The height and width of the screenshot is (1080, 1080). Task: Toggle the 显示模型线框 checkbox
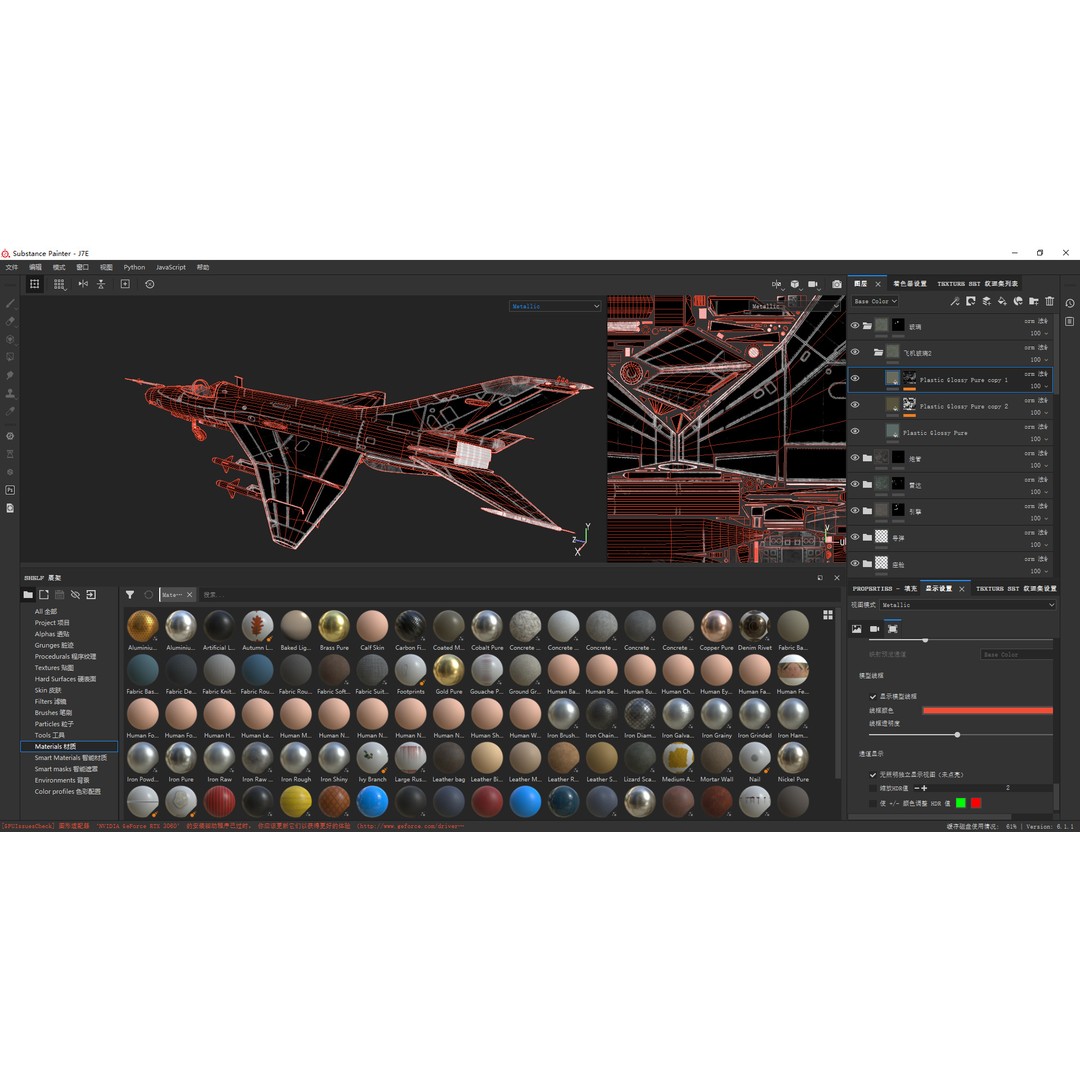(873, 696)
